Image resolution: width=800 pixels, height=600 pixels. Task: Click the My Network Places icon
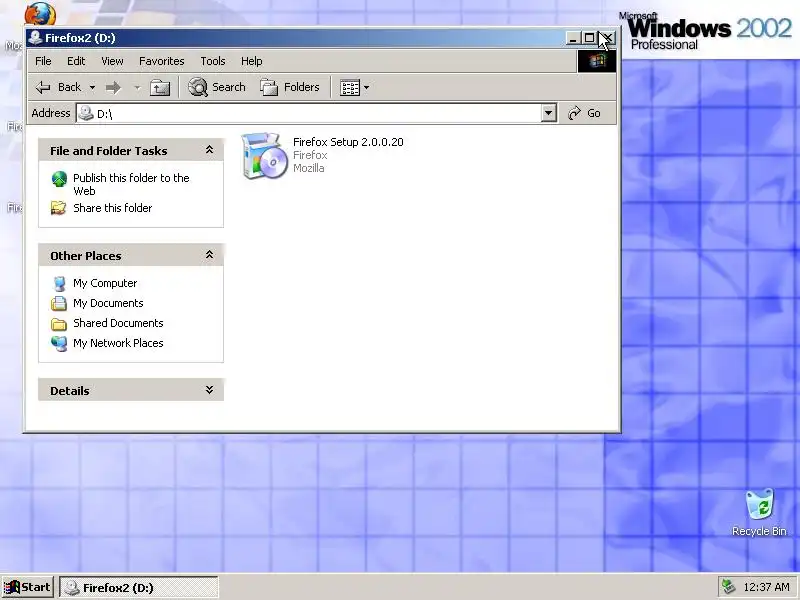click(x=59, y=344)
